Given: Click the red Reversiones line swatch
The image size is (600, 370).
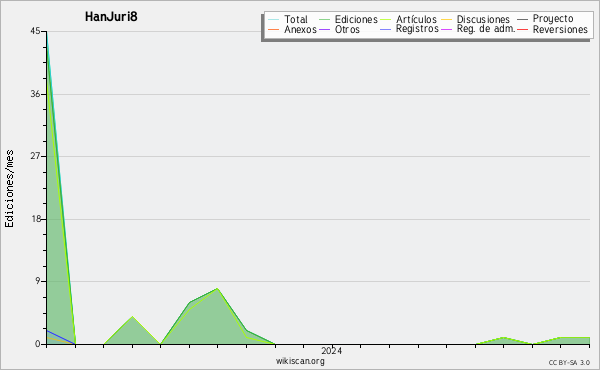Looking at the screenshot, I should pos(523,29).
